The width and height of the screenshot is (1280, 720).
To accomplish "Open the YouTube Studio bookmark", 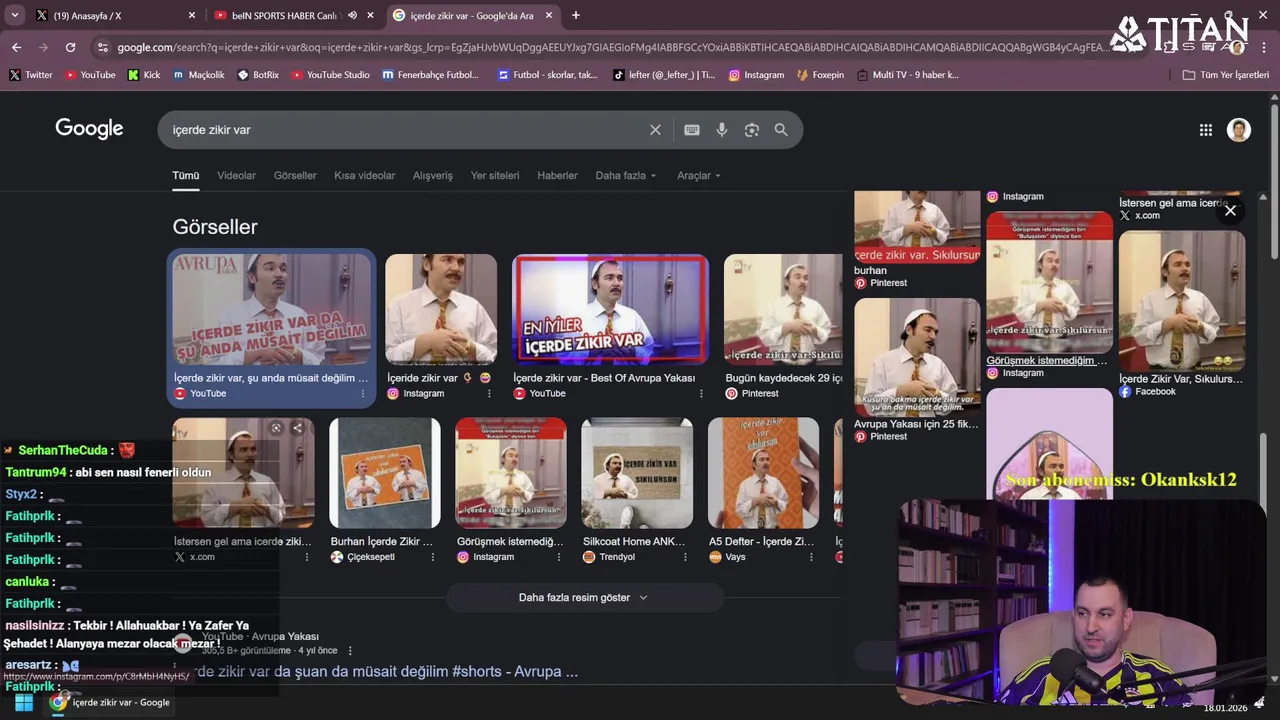I will click(x=330, y=75).
